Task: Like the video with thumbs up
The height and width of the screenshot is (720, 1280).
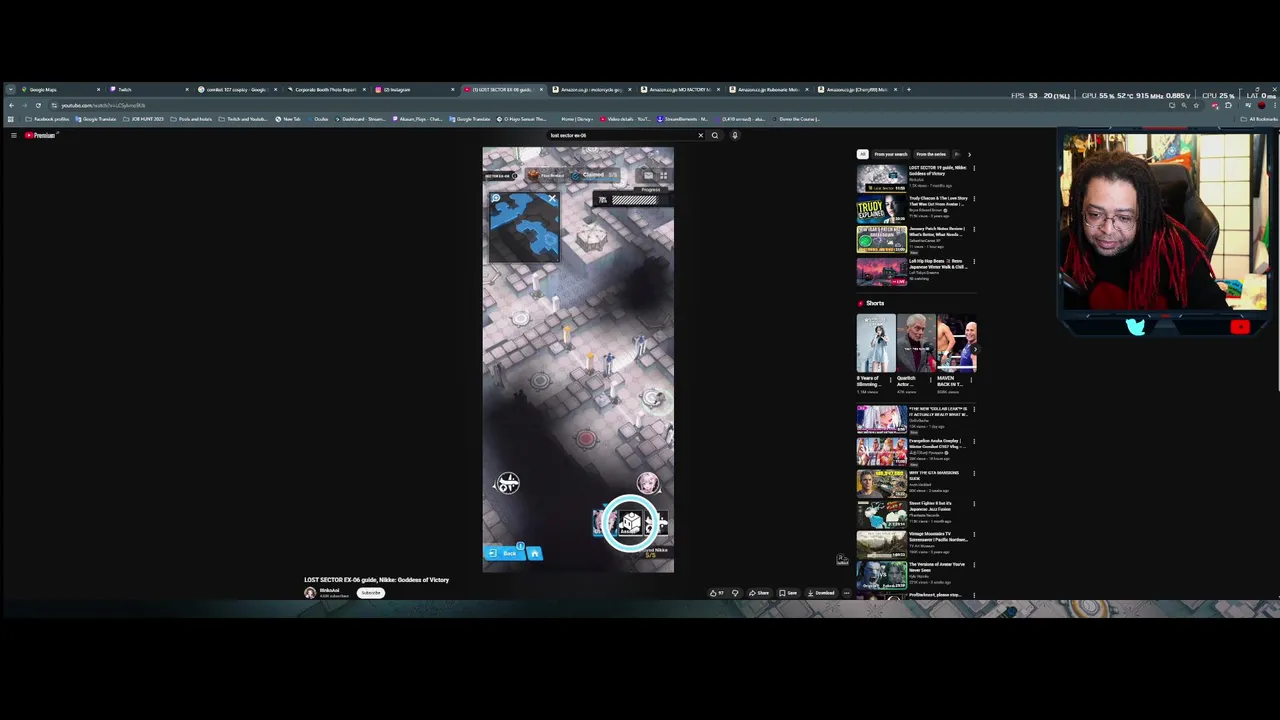Action: tap(716, 593)
